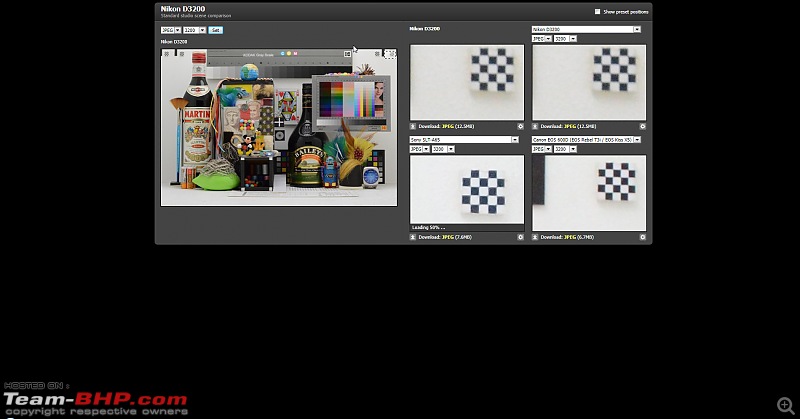Click the Set button
Screen dimensions: 800x419
215,30
